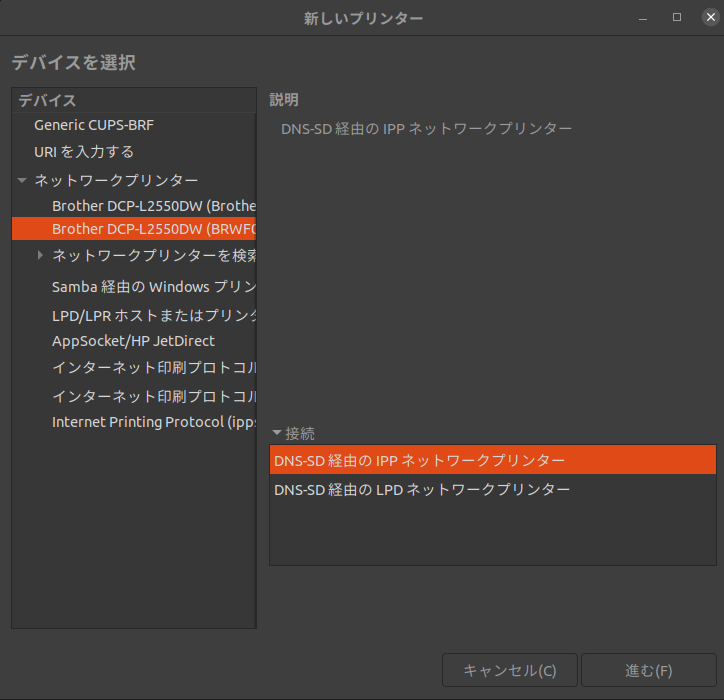The height and width of the screenshot is (700, 724).
Task: Click the デバイス column header
Action: [x=47, y=100]
